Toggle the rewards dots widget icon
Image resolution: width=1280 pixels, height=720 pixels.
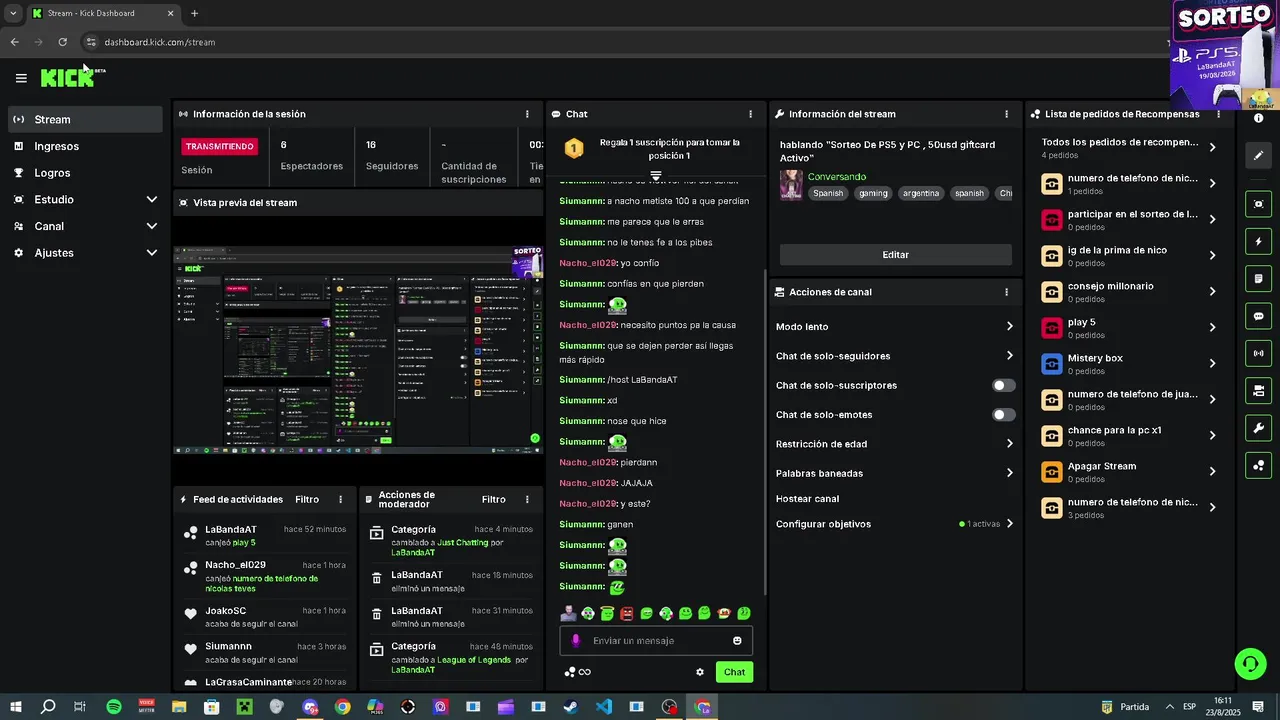point(1259,465)
